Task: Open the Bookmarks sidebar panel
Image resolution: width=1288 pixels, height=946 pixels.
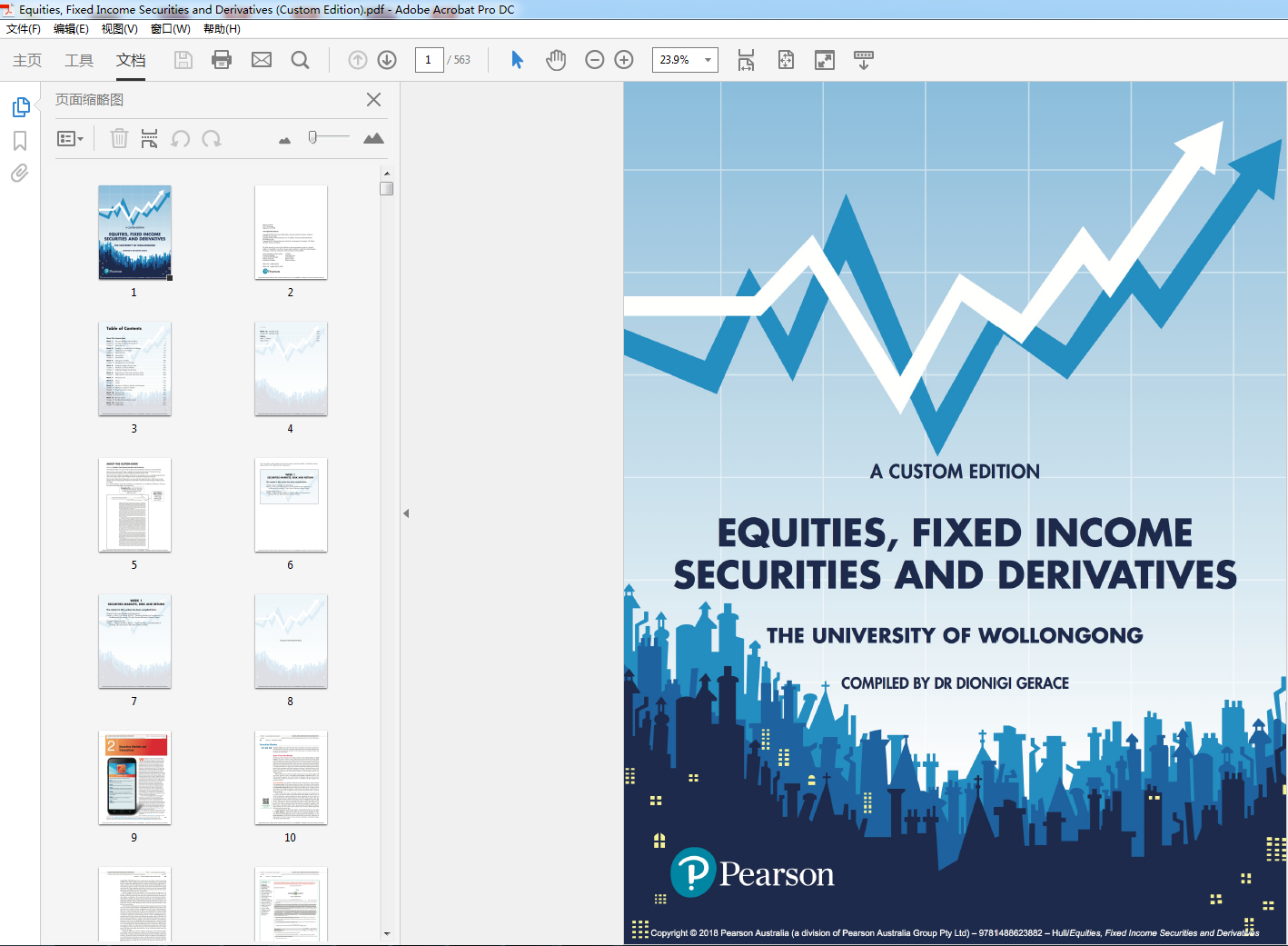Action: pos(20,141)
